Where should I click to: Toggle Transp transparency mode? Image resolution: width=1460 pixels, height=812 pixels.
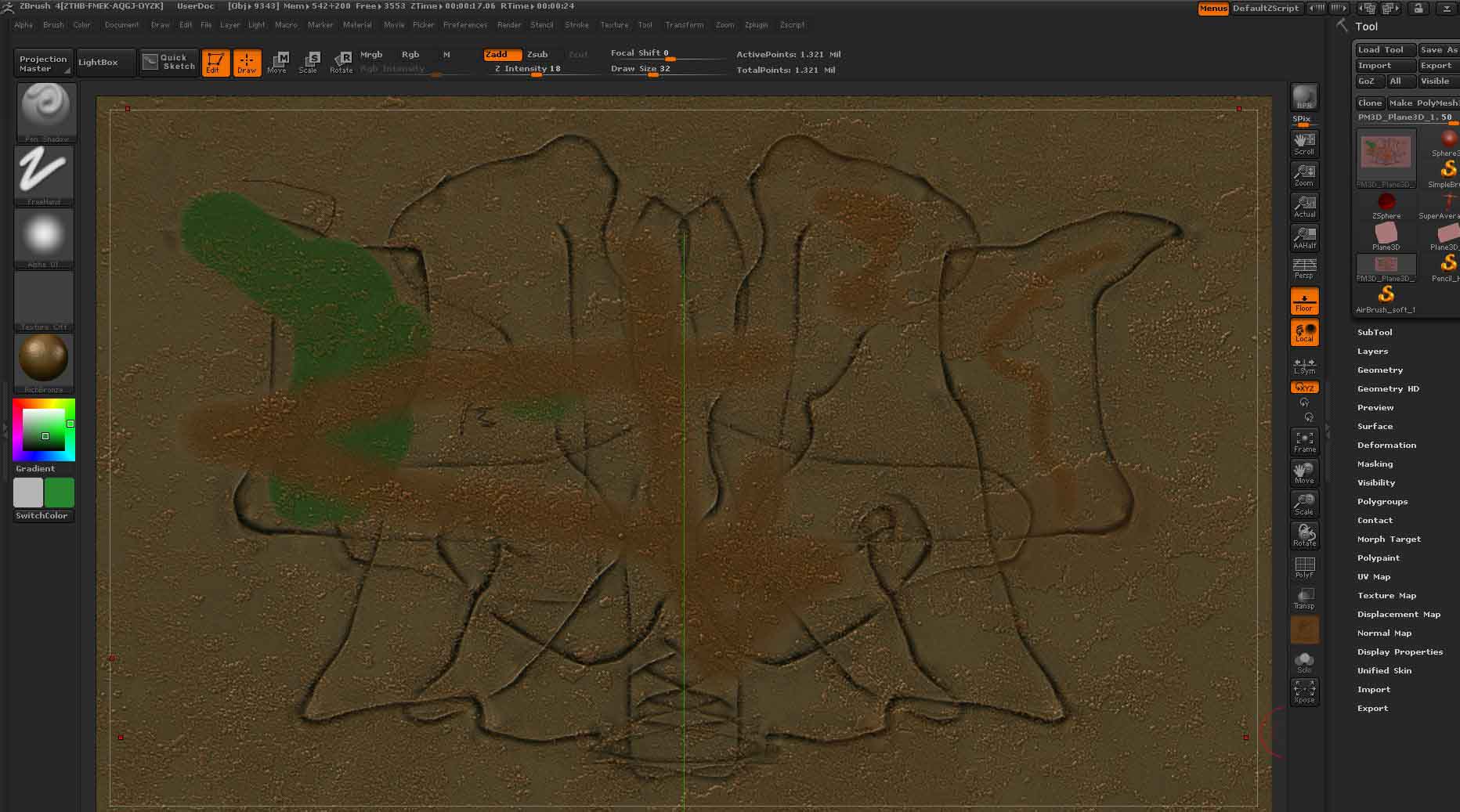(x=1304, y=598)
